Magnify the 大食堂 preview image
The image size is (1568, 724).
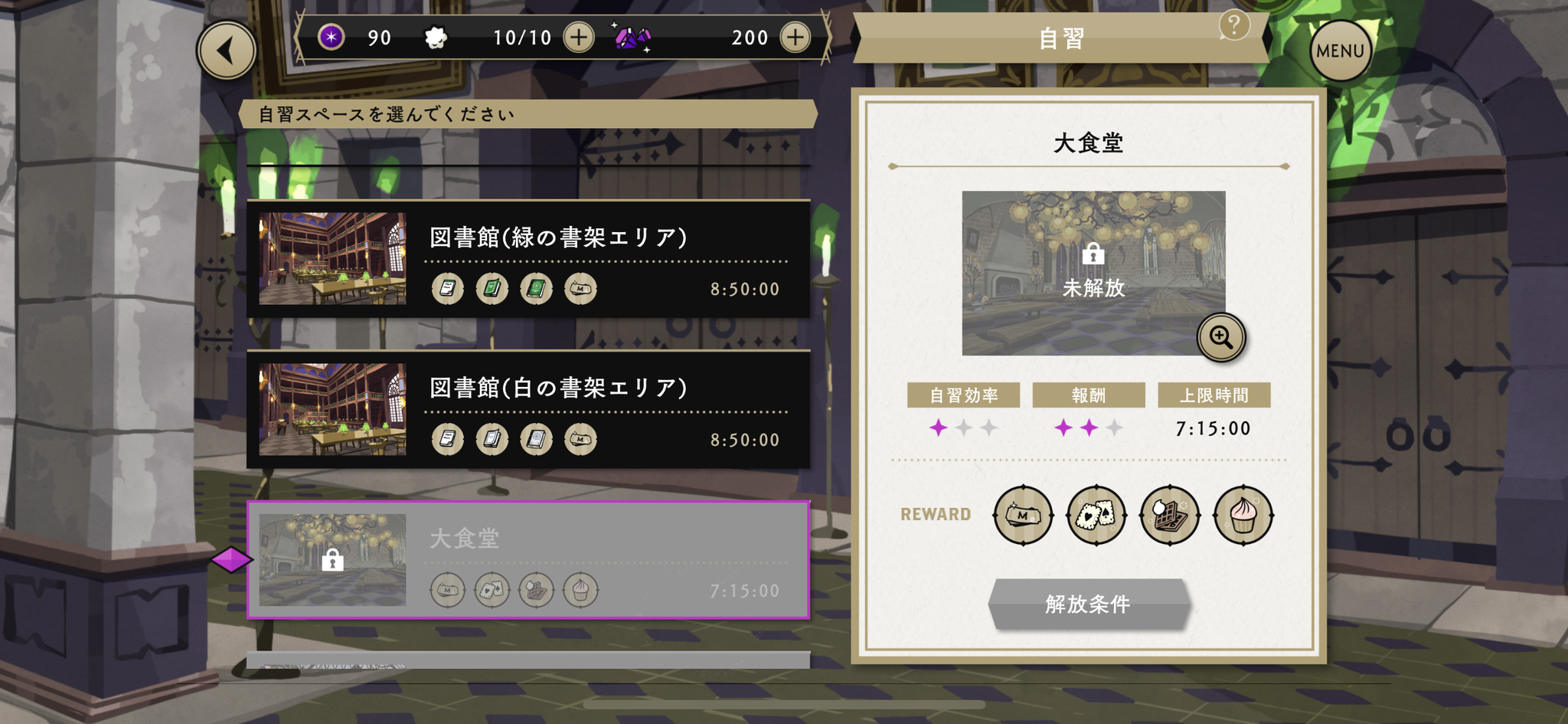click(x=1221, y=337)
